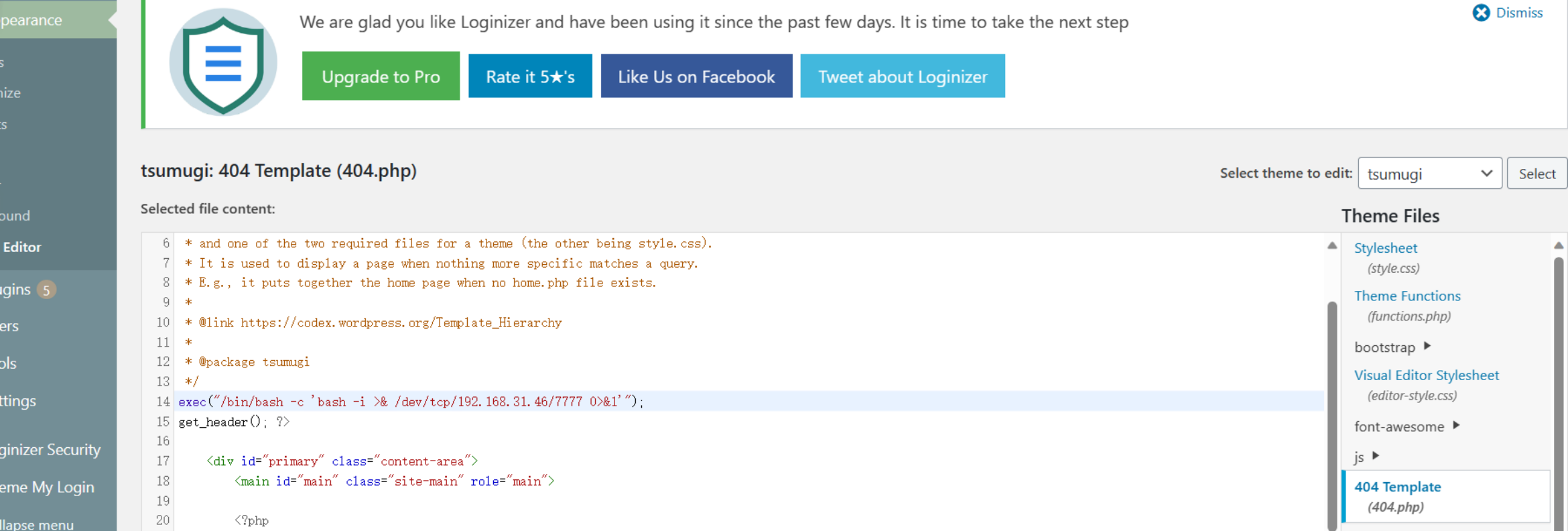Click Rate it 5★'s button

(530, 76)
